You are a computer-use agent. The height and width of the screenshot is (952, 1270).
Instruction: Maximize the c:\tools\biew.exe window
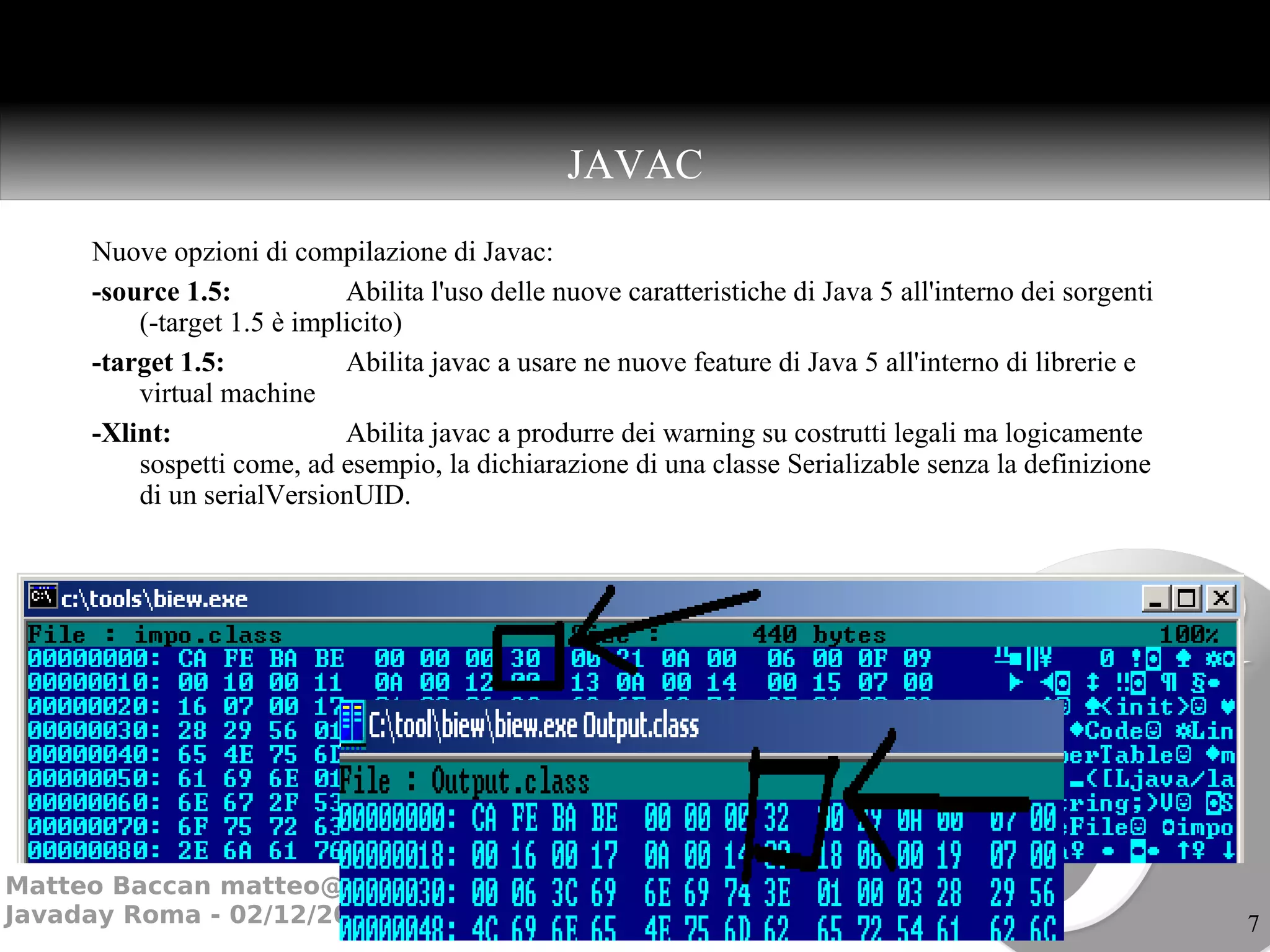pyautogui.click(x=1186, y=598)
